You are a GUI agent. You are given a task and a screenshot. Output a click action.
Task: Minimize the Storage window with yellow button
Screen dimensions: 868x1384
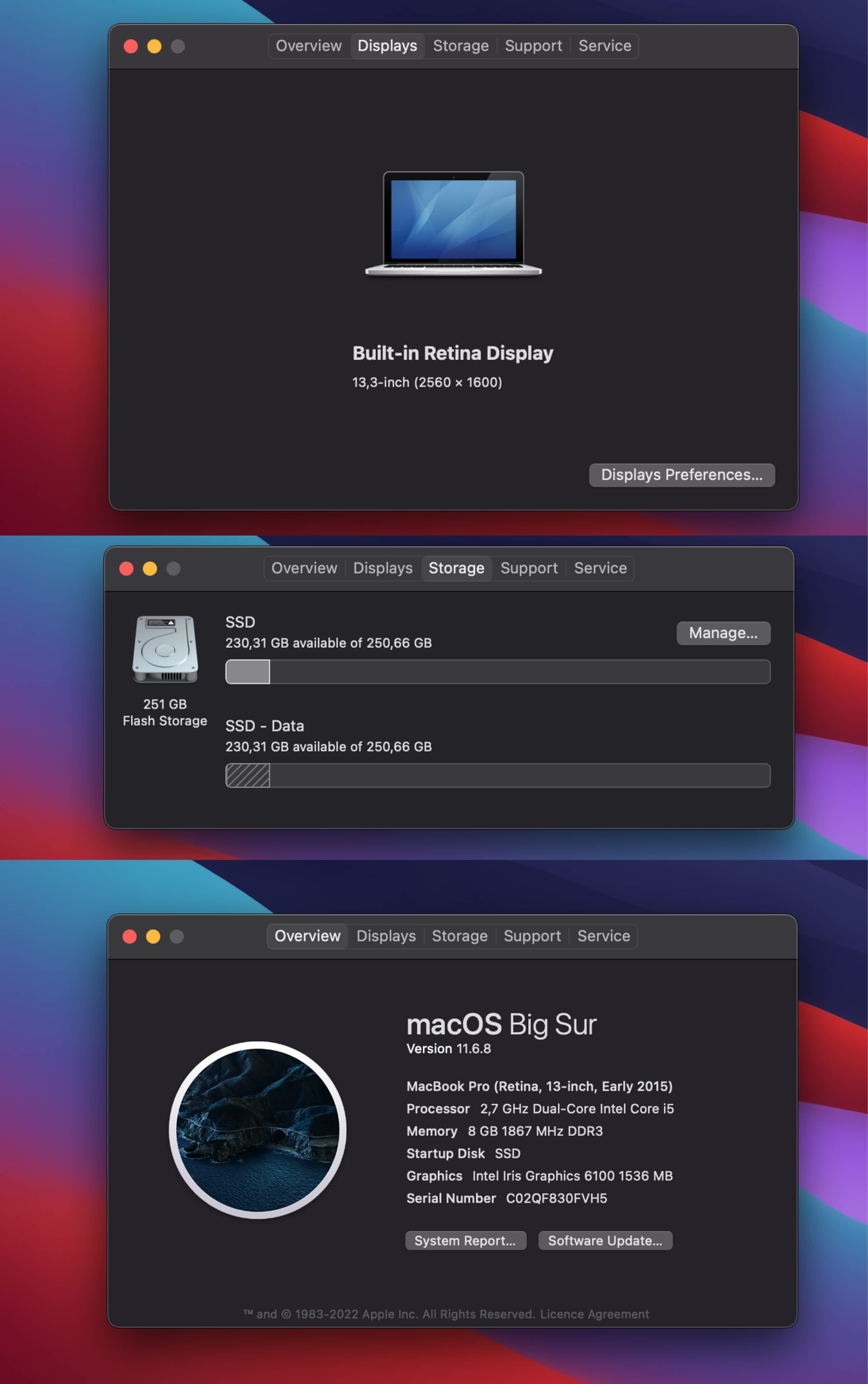150,568
